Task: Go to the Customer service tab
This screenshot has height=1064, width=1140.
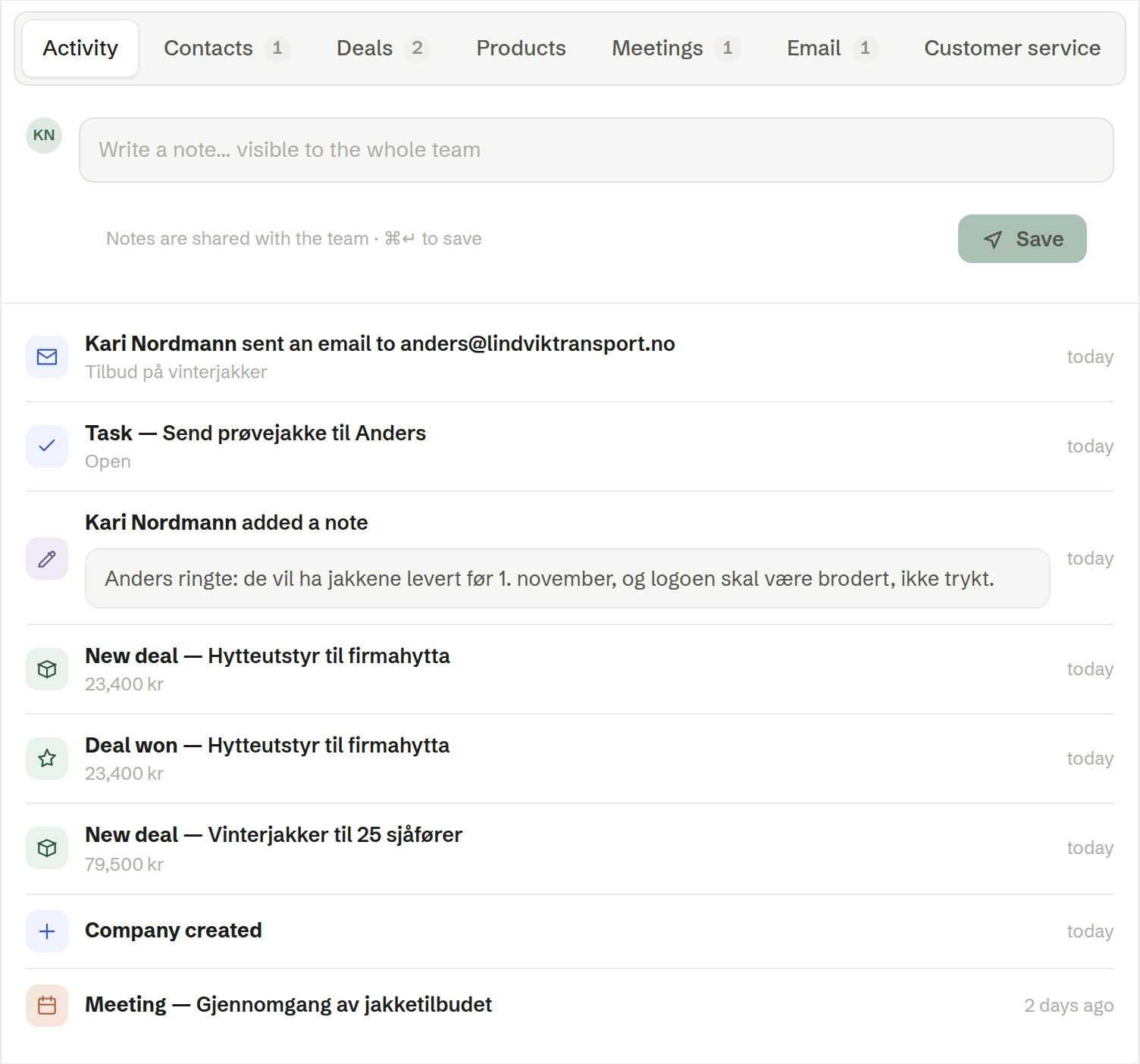Action: pos(1012,49)
